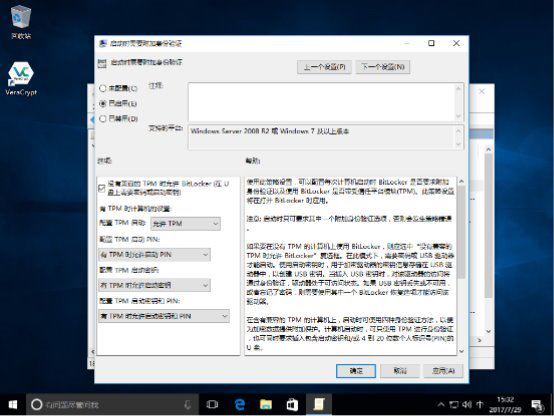Click the policy dialog title bar icon
Screen dimensions: 554x416
[103, 43]
